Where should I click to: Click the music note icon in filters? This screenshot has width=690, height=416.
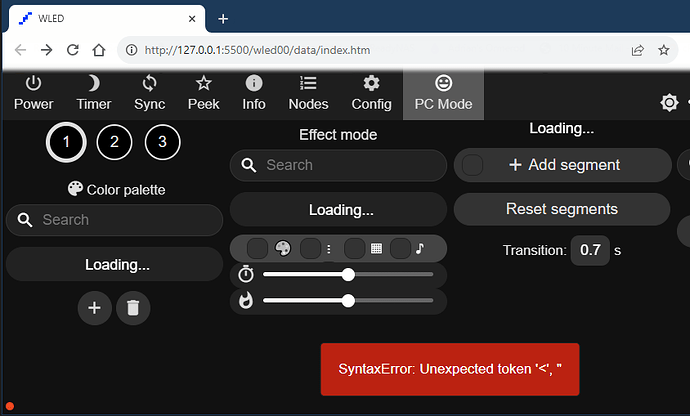click(x=420, y=249)
